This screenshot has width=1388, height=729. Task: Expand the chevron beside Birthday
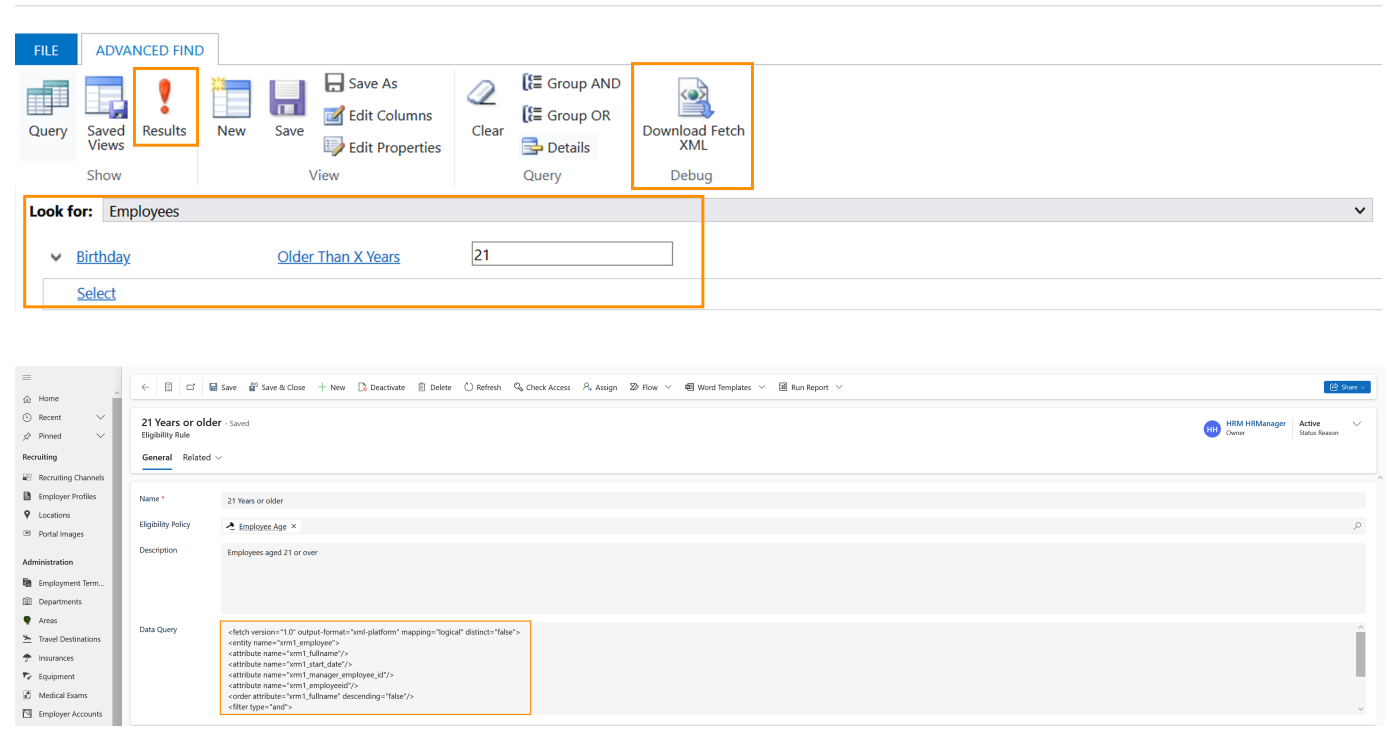pyautogui.click(x=57, y=258)
